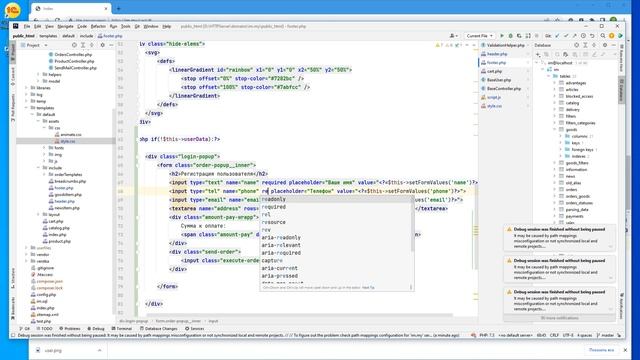Open the Debug tool window
640x360 pixels.
(x=96, y=329)
